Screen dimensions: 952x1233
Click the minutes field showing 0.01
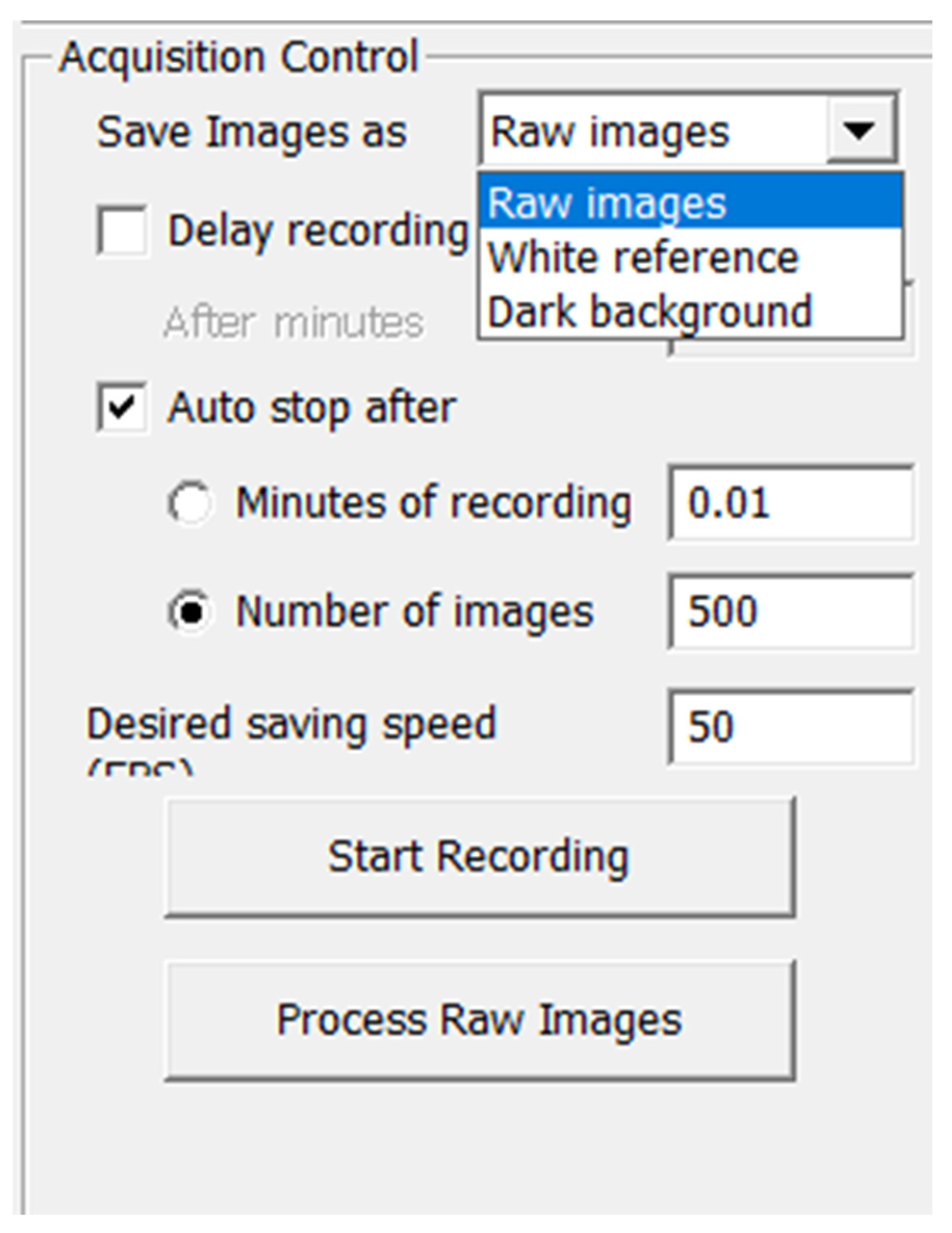pos(791,502)
